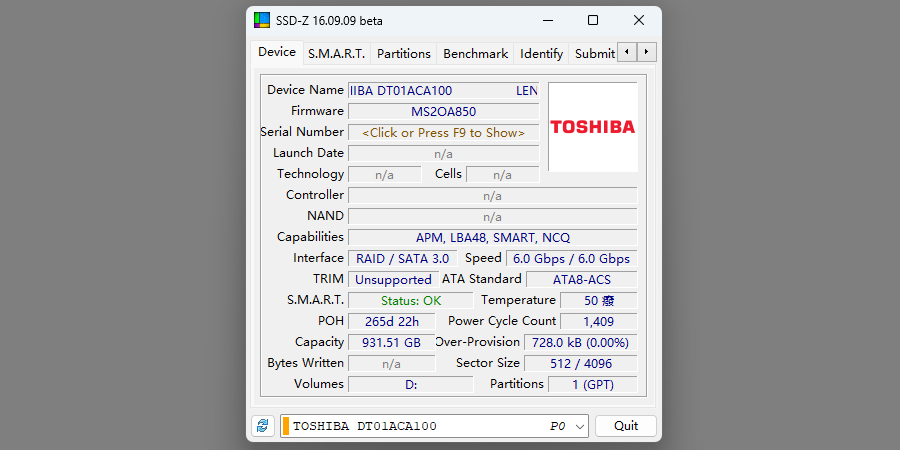Select the Identify tab
This screenshot has height=450, width=900.
tap(541, 54)
